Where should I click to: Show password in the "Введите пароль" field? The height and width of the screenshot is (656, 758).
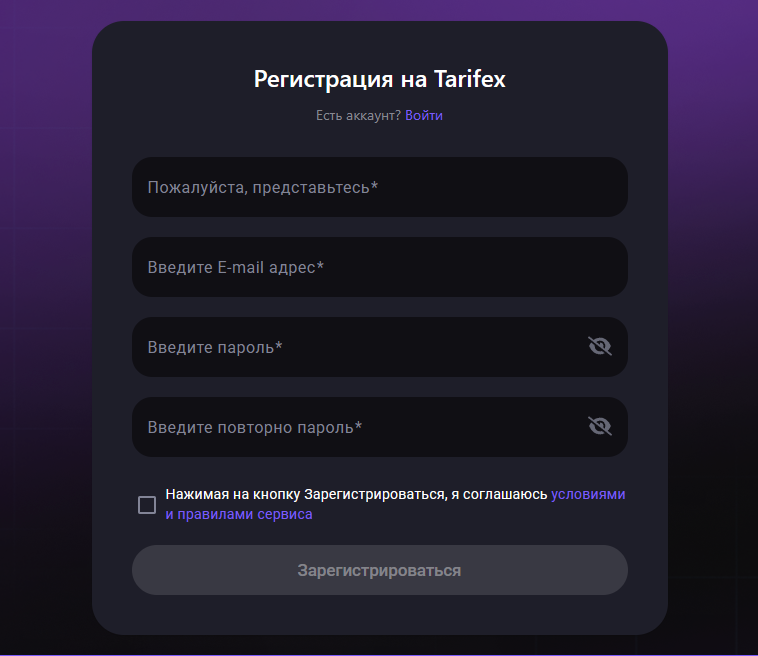(x=599, y=347)
